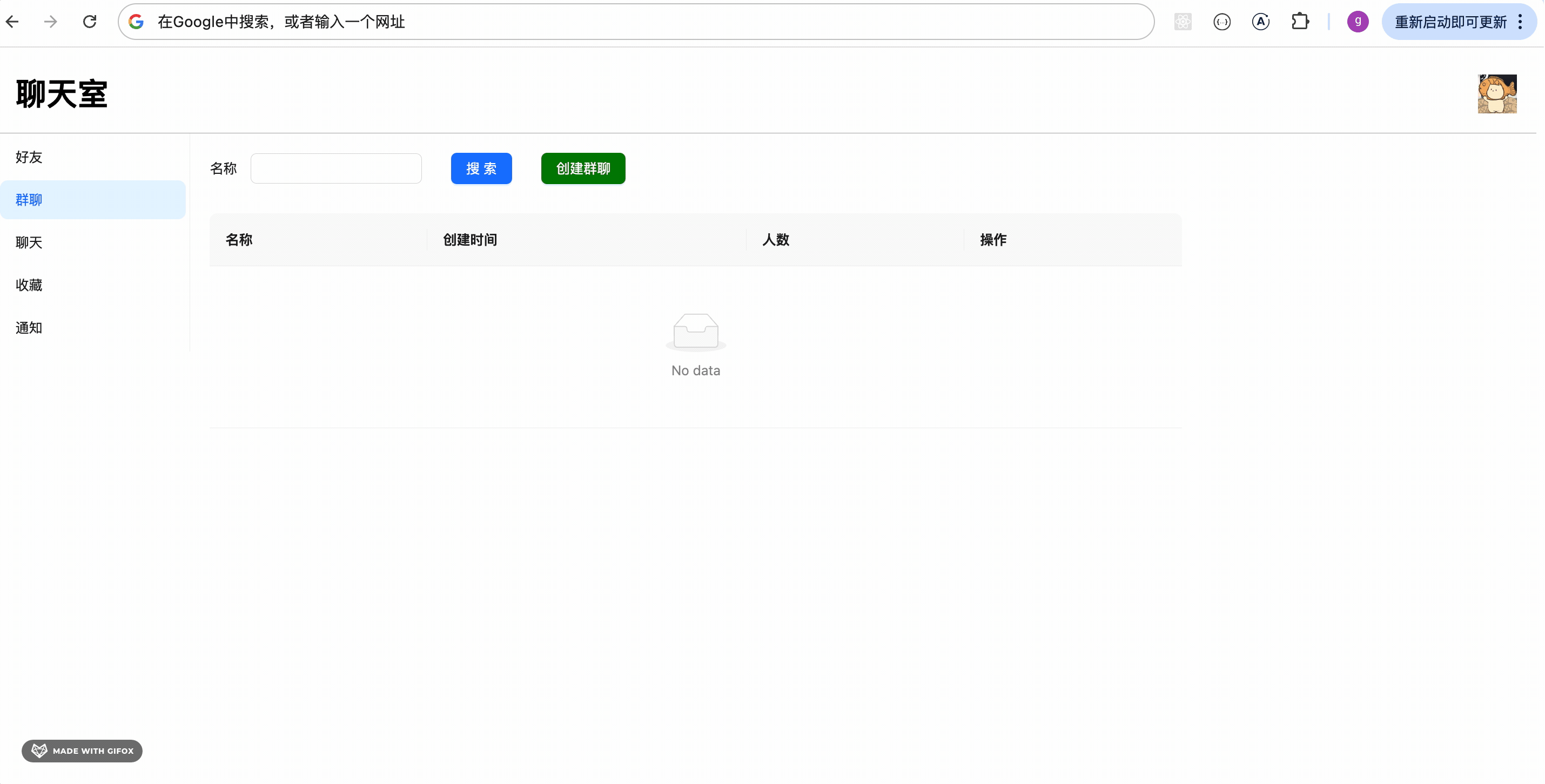Open the 收藏 sidebar item
Viewport: 1545px width, 784px height.
(29, 285)
